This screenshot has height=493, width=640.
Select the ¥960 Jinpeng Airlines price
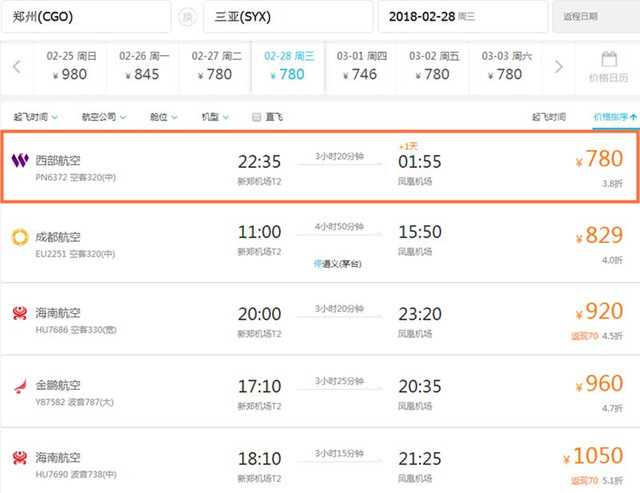point(599,384)
